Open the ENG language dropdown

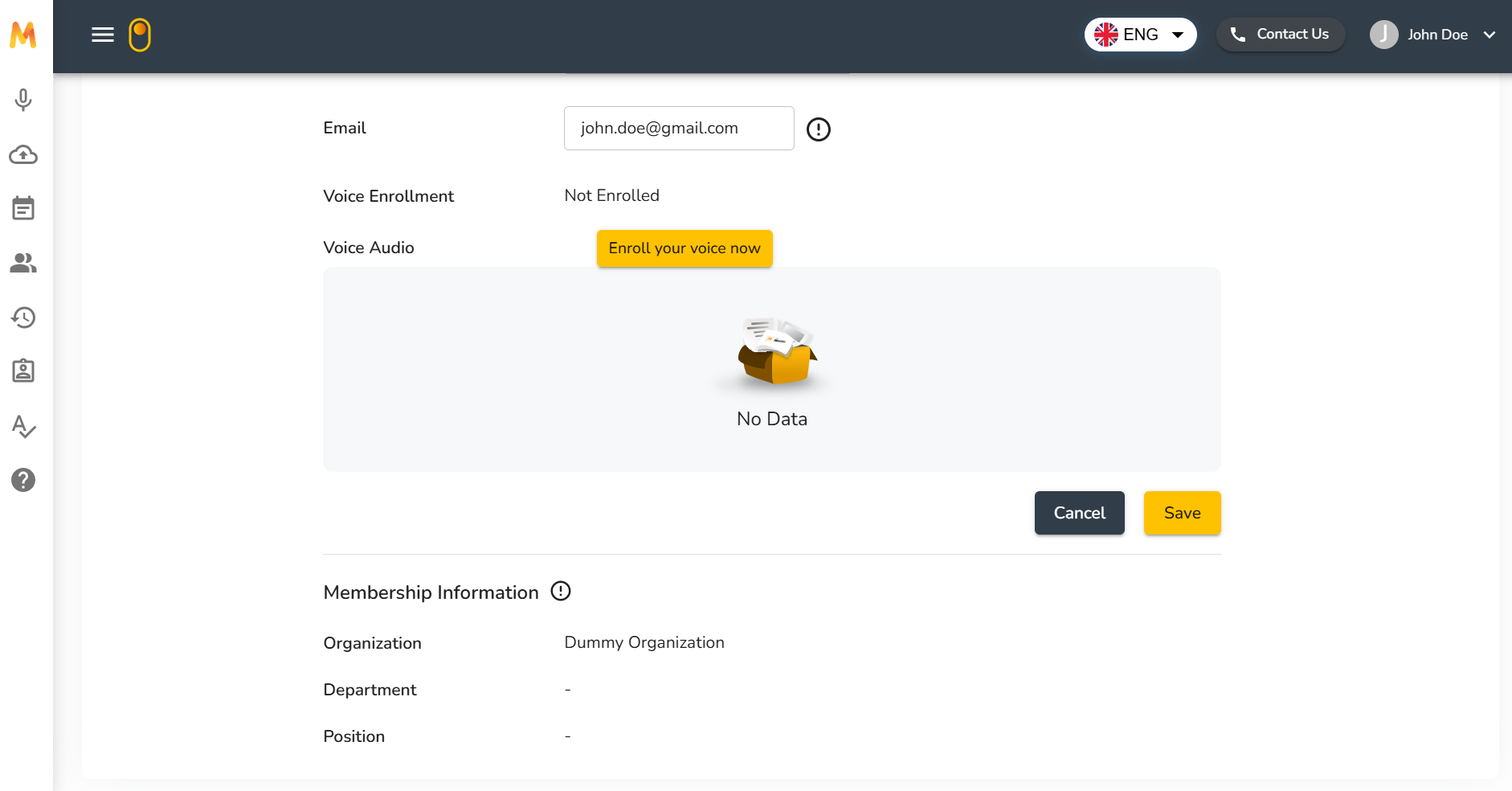(1140, 35)
